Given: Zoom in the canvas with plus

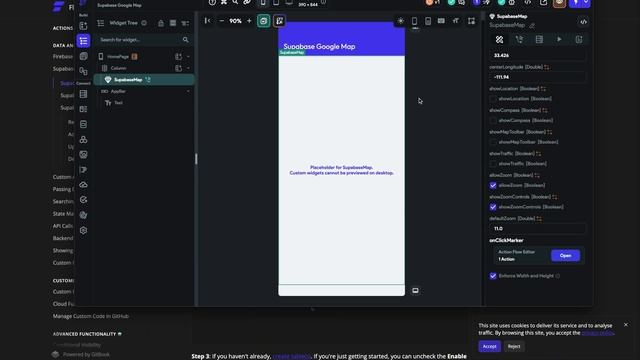Looking at the screenshot, I should [249, 21].
